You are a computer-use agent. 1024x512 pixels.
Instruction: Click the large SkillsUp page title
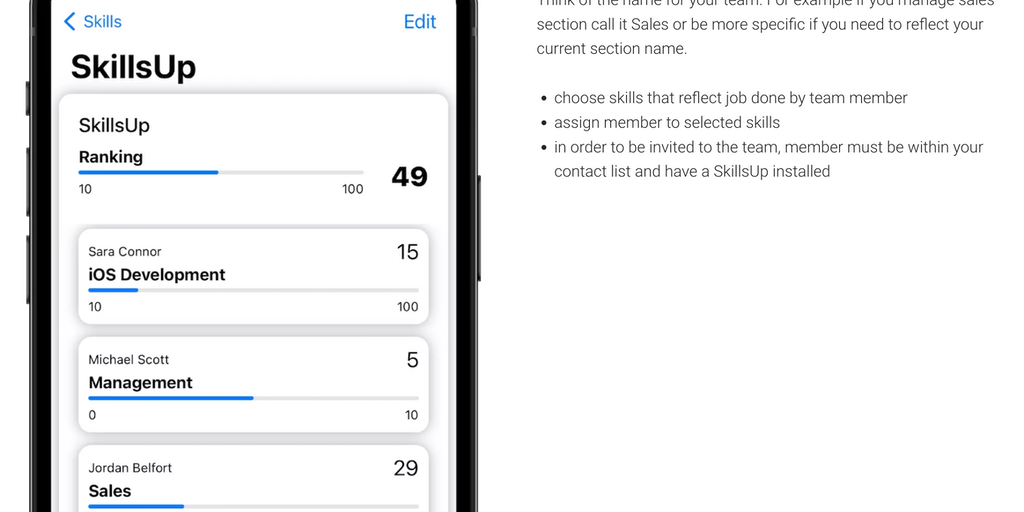tap(133, 67)
